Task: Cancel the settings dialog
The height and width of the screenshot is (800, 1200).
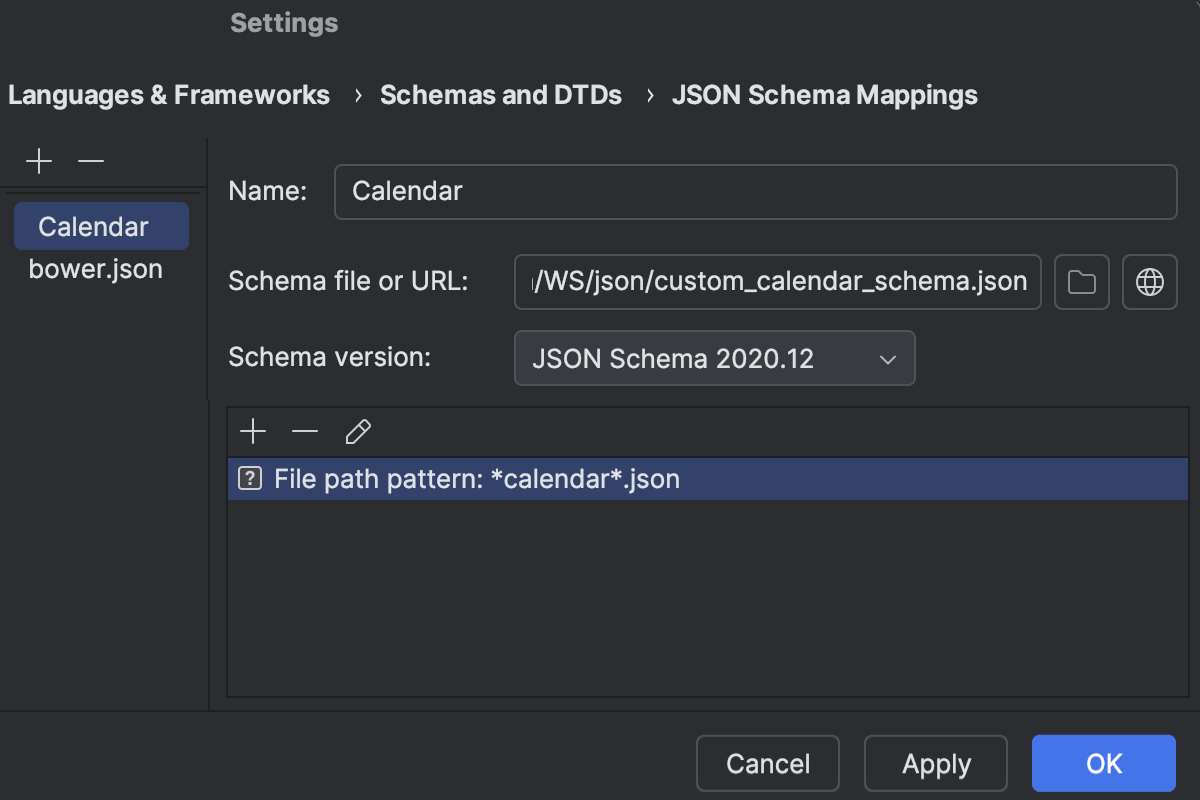Action: pos(767,763)
